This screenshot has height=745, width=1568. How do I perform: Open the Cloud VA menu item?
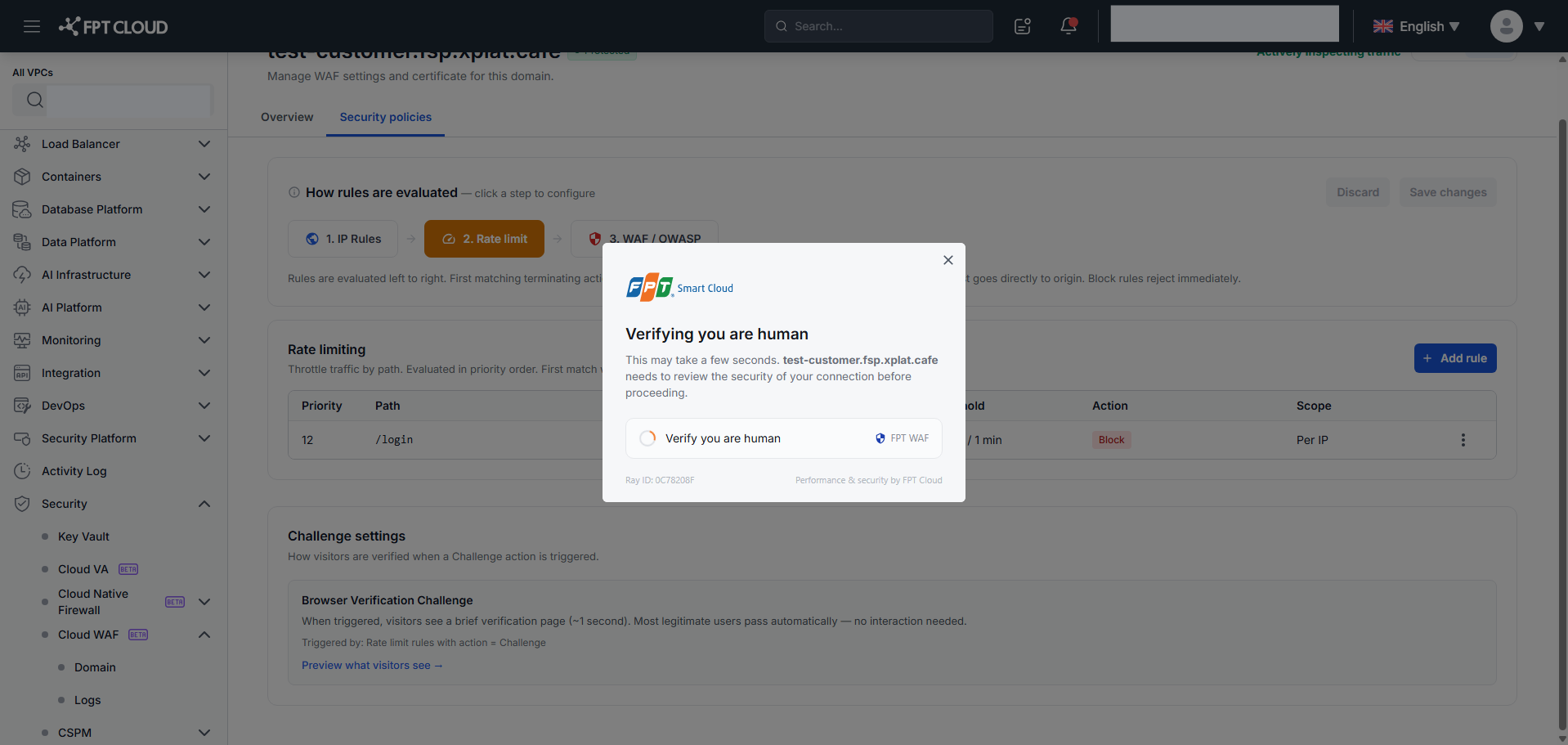coord(83,569)
